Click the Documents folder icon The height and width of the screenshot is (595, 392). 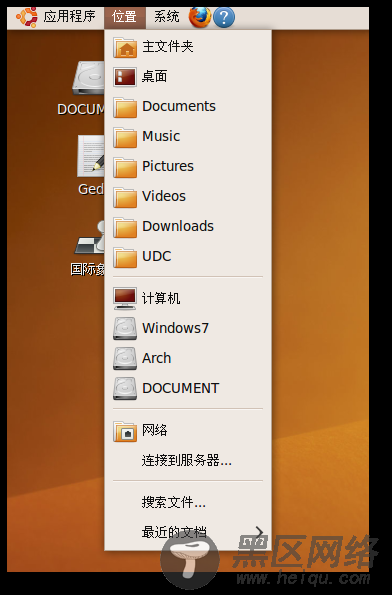[125, 107]
